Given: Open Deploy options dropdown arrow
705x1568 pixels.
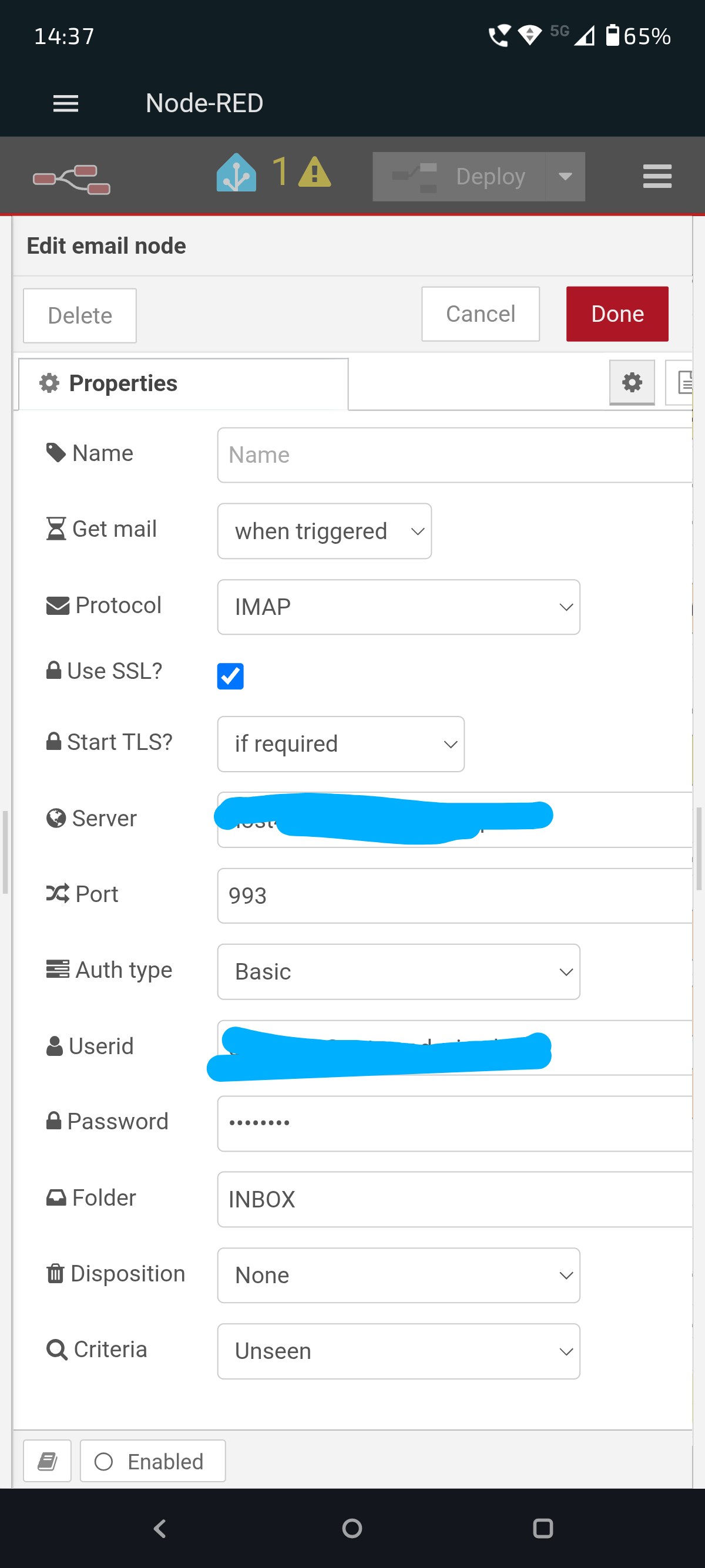Looking at the screenshot, I should pyautogui.click(x=565, y=177).
